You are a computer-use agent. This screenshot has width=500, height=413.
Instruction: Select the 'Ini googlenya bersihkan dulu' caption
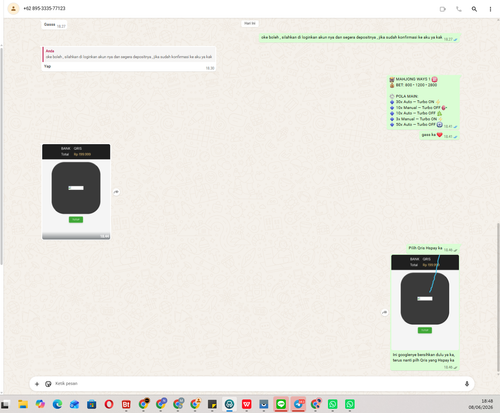(x=423, y=357)
